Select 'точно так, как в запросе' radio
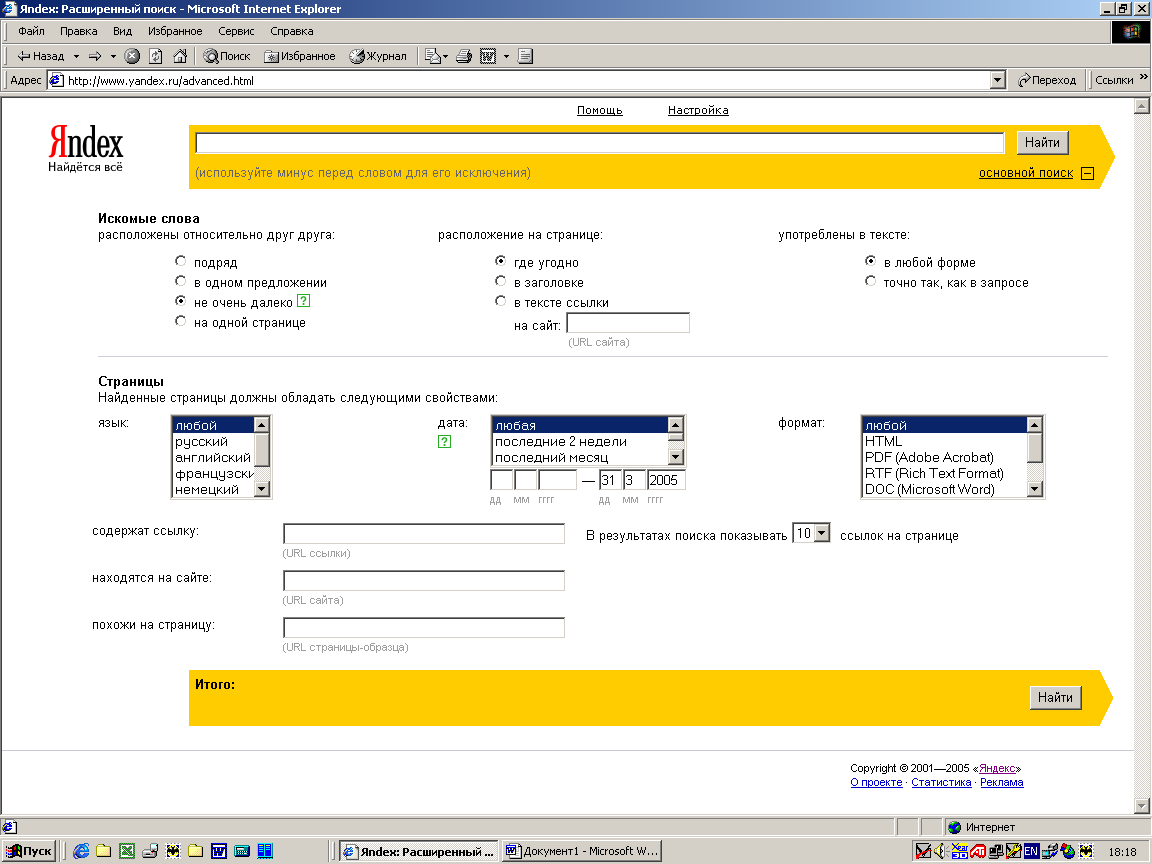The width and height of the screenshot is (1152, 864). click(871, 281)
